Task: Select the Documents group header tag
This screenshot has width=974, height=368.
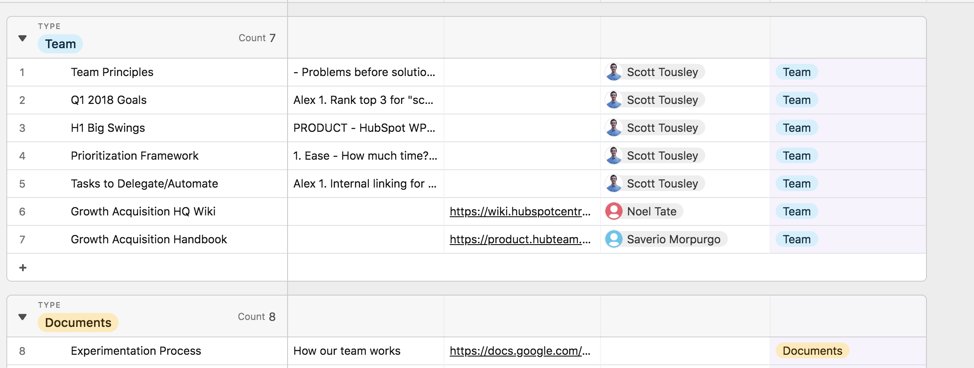Action: coord(78,322)
